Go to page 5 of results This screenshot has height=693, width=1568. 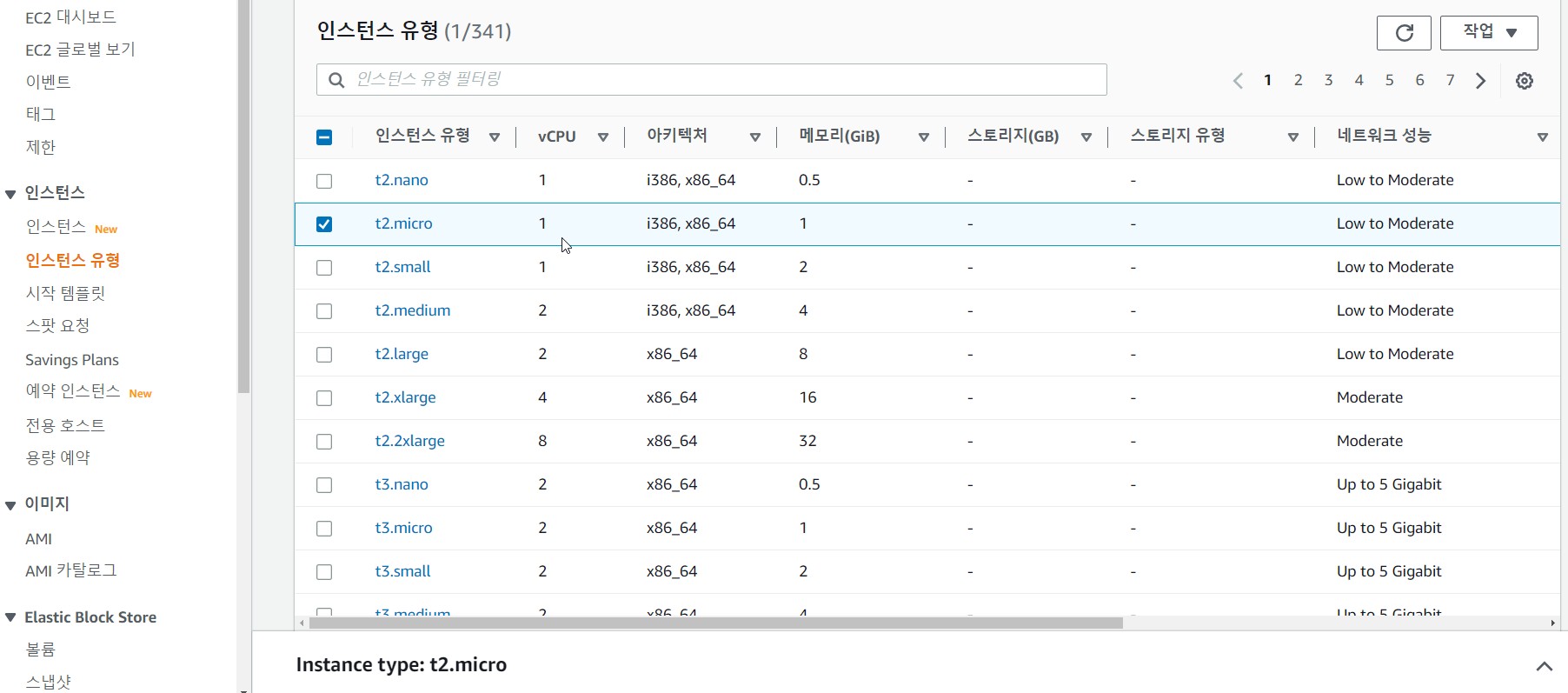click(1390, 80)
